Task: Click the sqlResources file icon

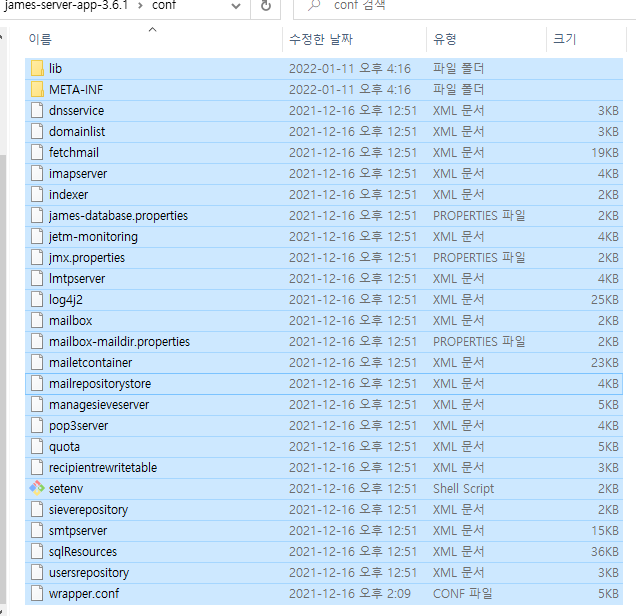Action: (x=37, y=552)
